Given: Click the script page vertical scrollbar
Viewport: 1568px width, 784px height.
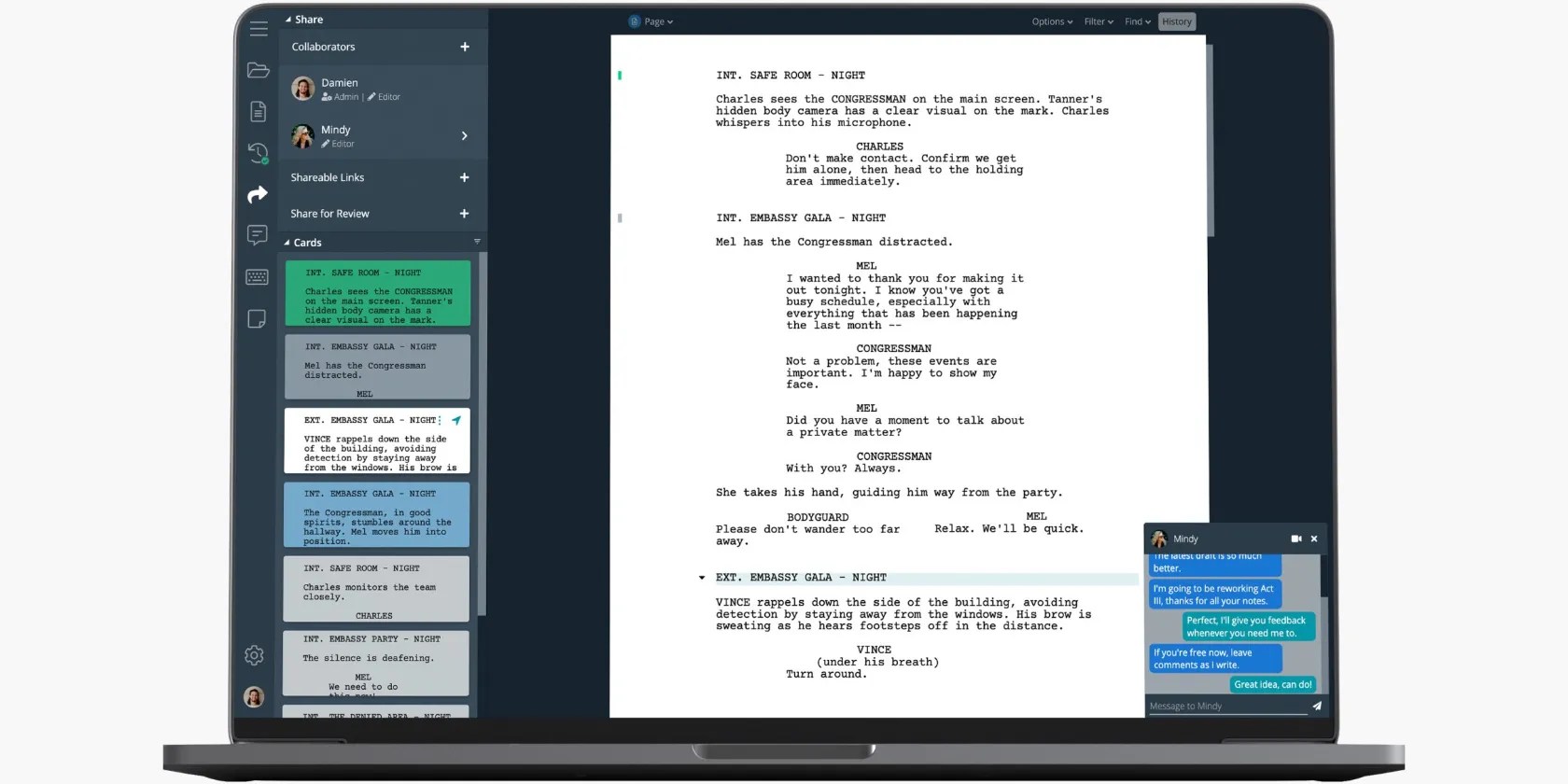Looking at the screenshot, I should 1211,140.
